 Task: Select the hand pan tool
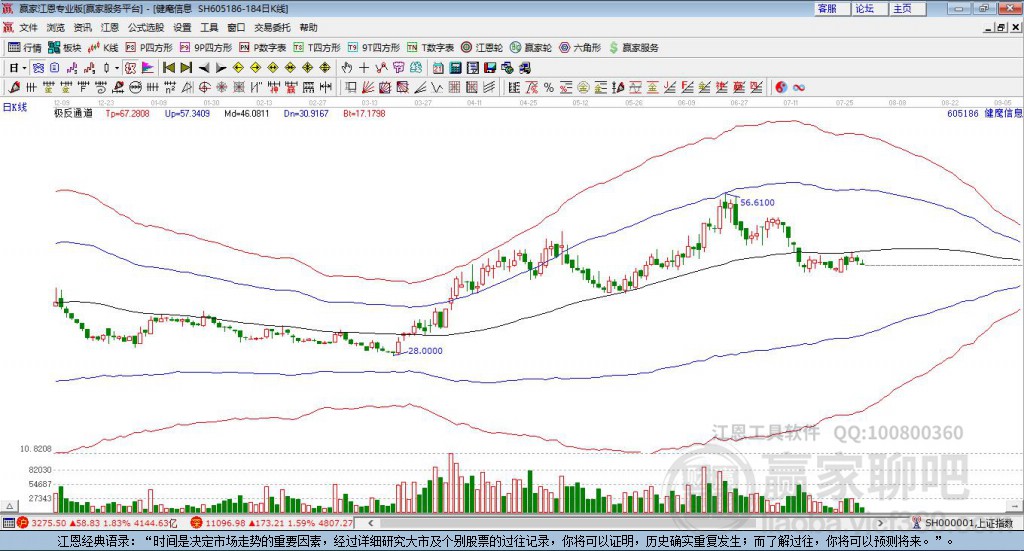tap(346, 68)
